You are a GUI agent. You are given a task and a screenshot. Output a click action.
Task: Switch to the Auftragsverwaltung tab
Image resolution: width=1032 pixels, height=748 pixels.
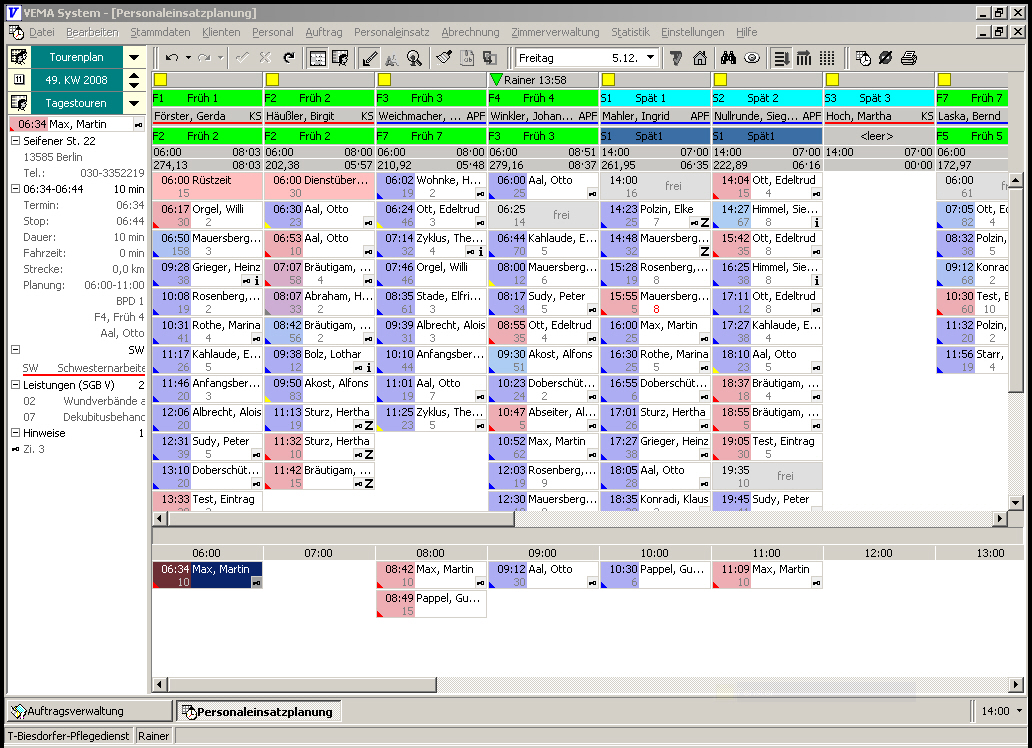point(89,711)
